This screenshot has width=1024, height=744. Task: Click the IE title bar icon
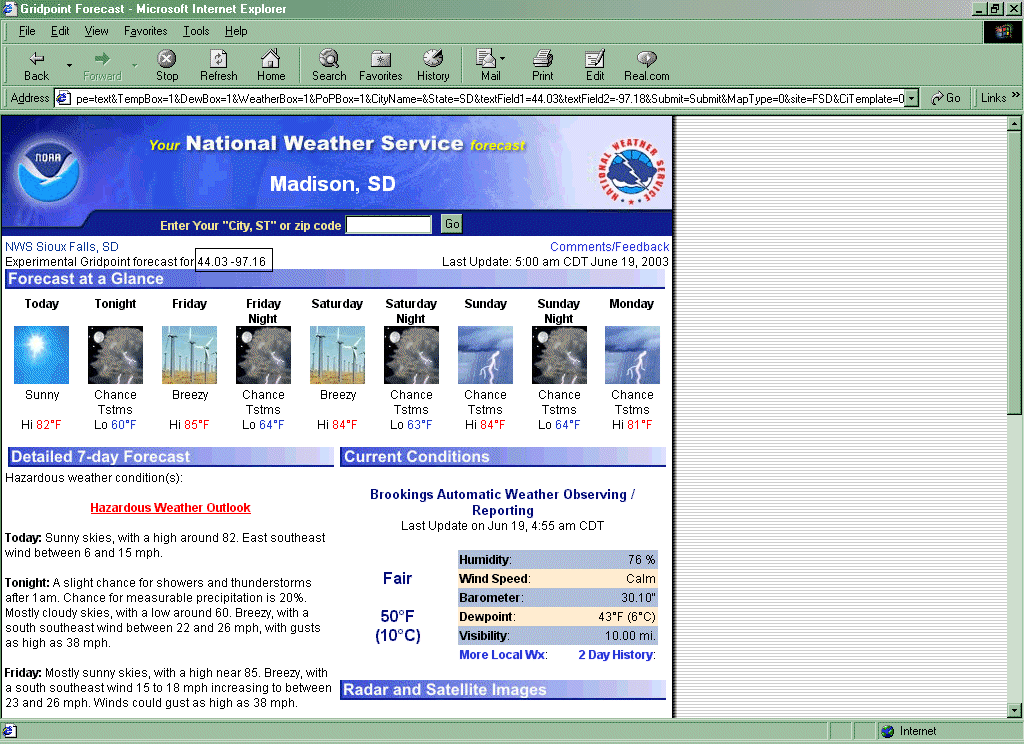10,8
